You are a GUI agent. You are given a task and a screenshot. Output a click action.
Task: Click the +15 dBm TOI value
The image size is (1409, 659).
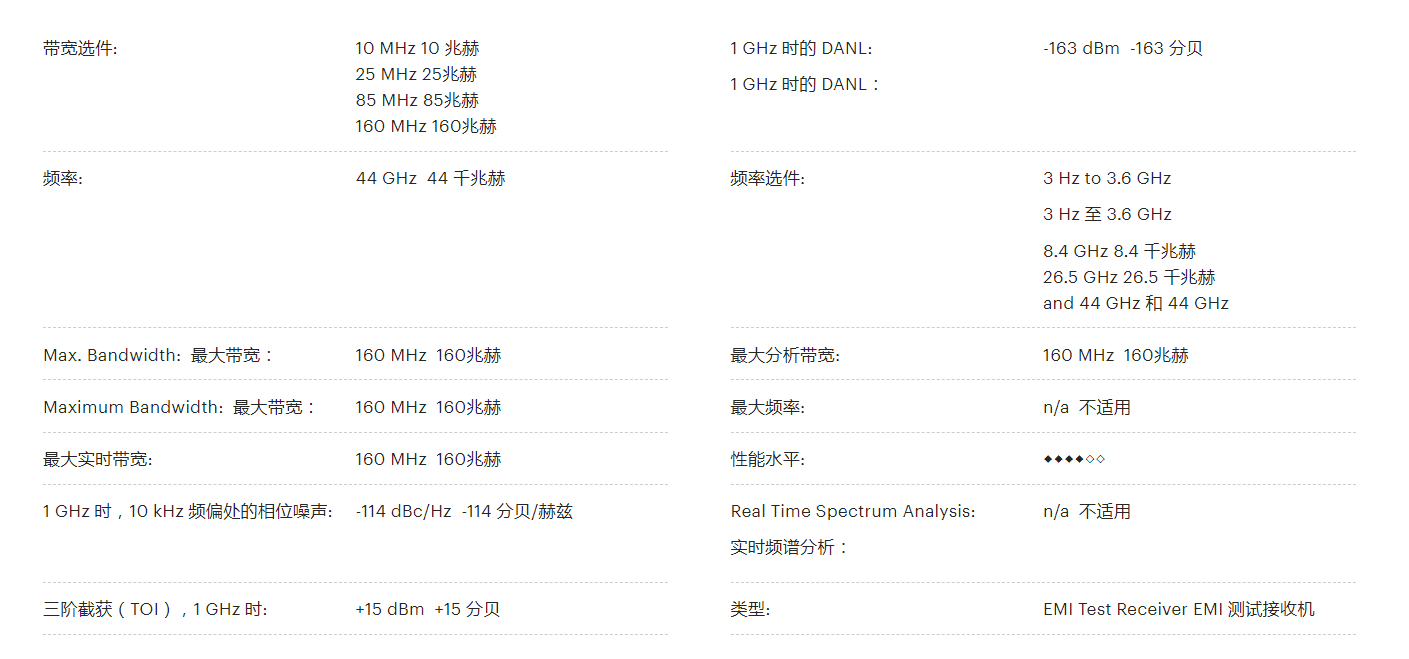[427, 609]
